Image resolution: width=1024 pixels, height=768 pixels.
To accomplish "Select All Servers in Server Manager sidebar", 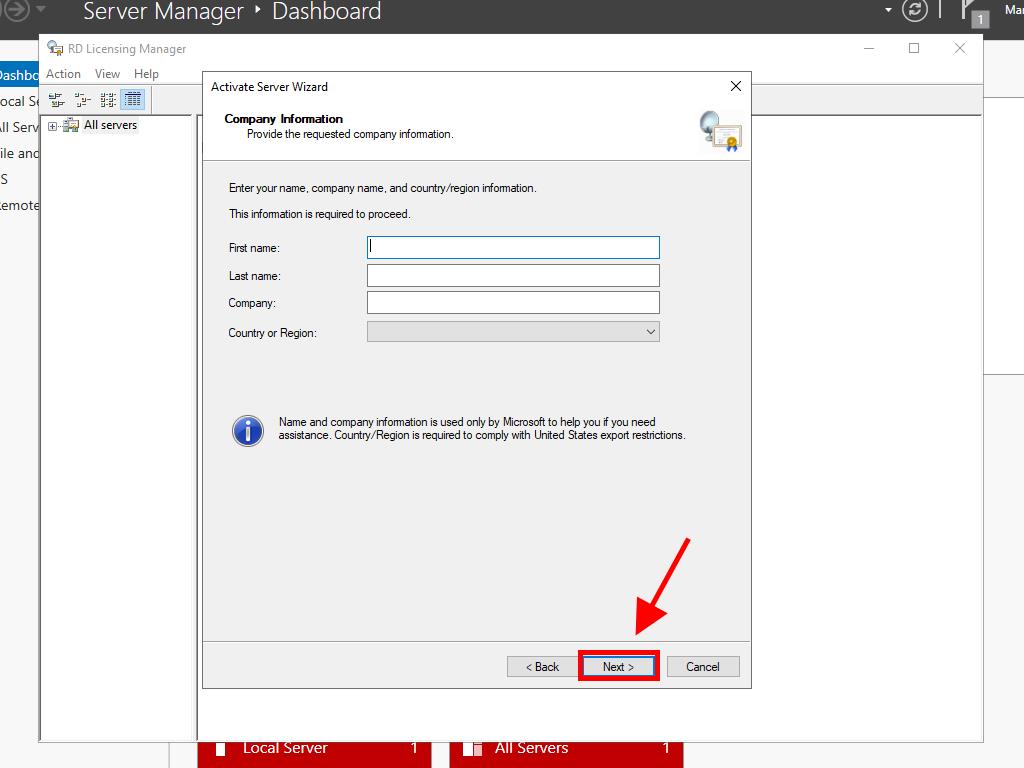I will click(x=20, y=127).
